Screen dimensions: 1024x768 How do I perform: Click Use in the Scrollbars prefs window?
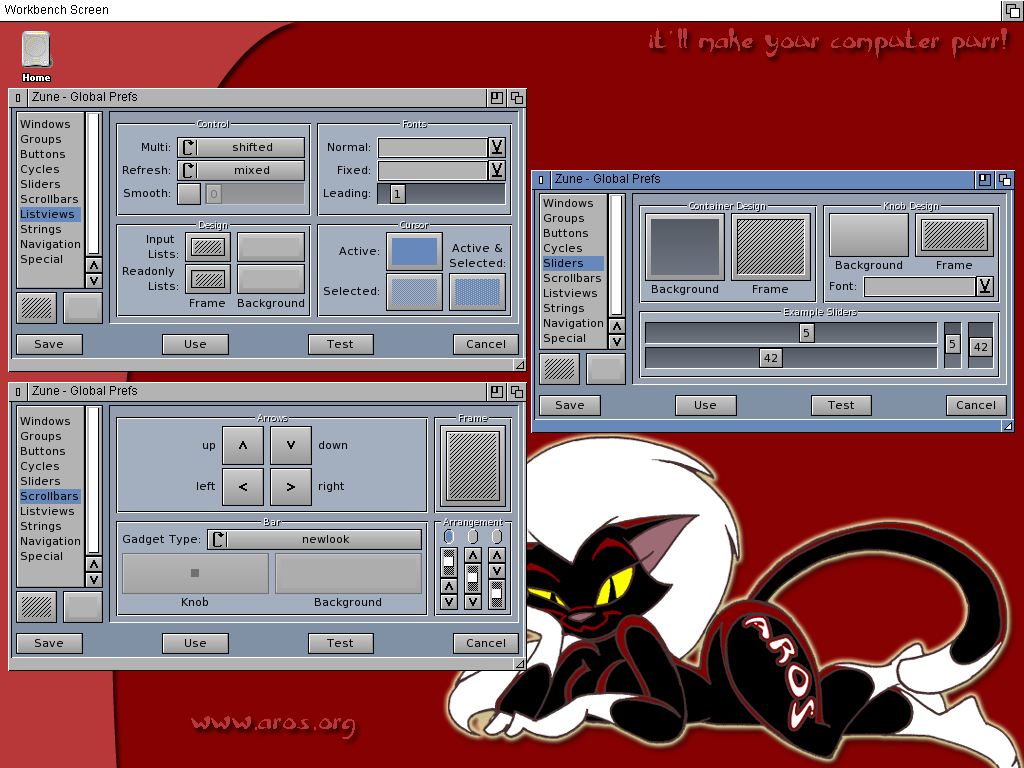(x=195, y=643)
